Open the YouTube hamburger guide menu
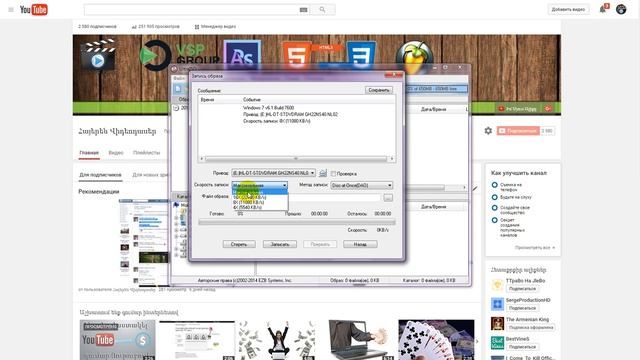 [x=11, y=9]
